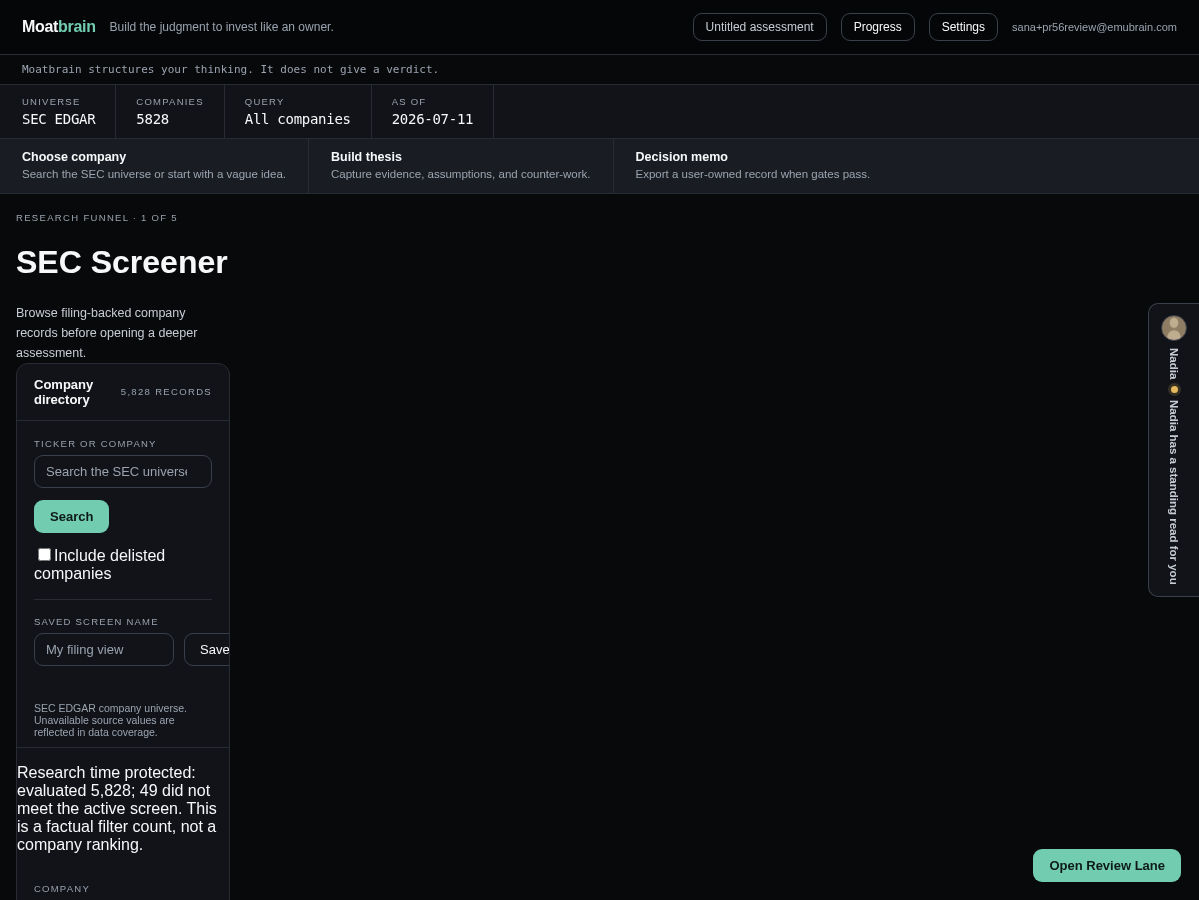Image resolution: width=1199 pixels, height=900 pixels.
Task: Open the Untitled assessment button
Action: (x=759, y=27)
